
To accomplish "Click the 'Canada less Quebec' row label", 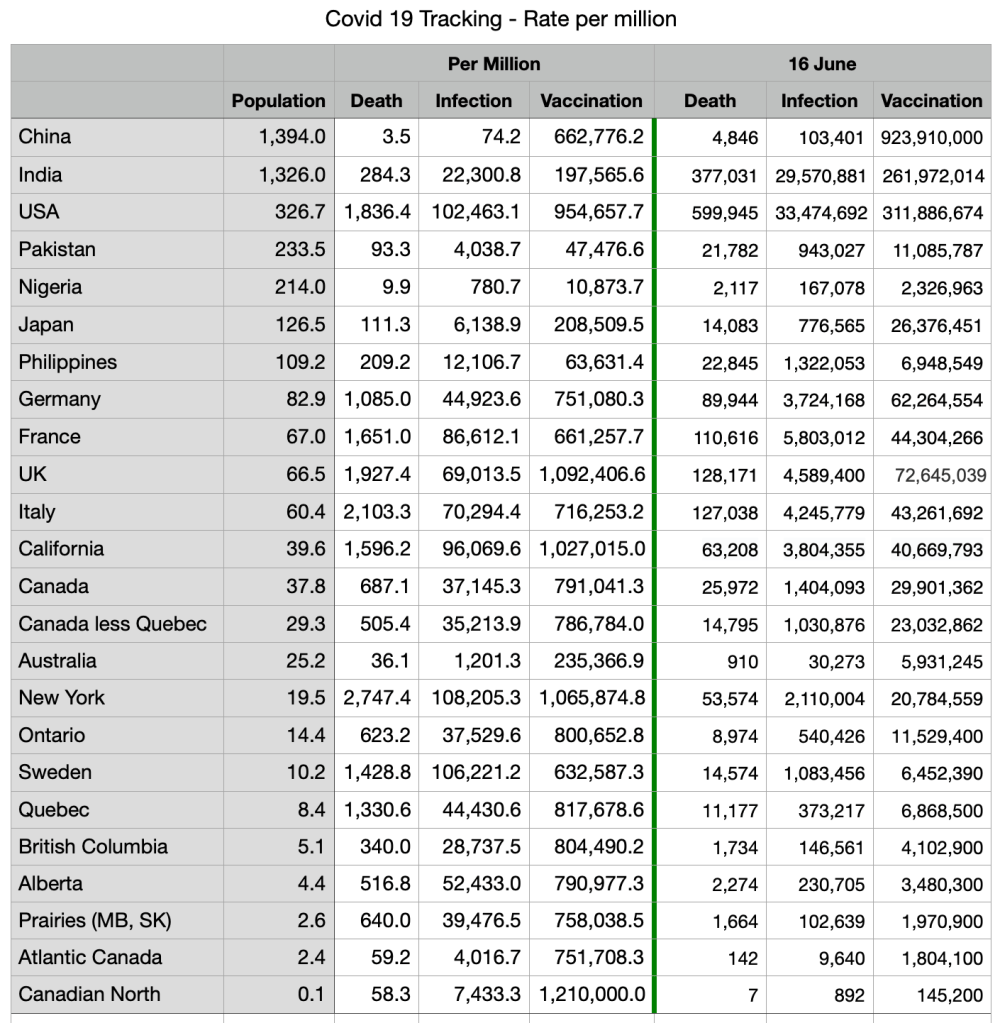I will 112,624.
